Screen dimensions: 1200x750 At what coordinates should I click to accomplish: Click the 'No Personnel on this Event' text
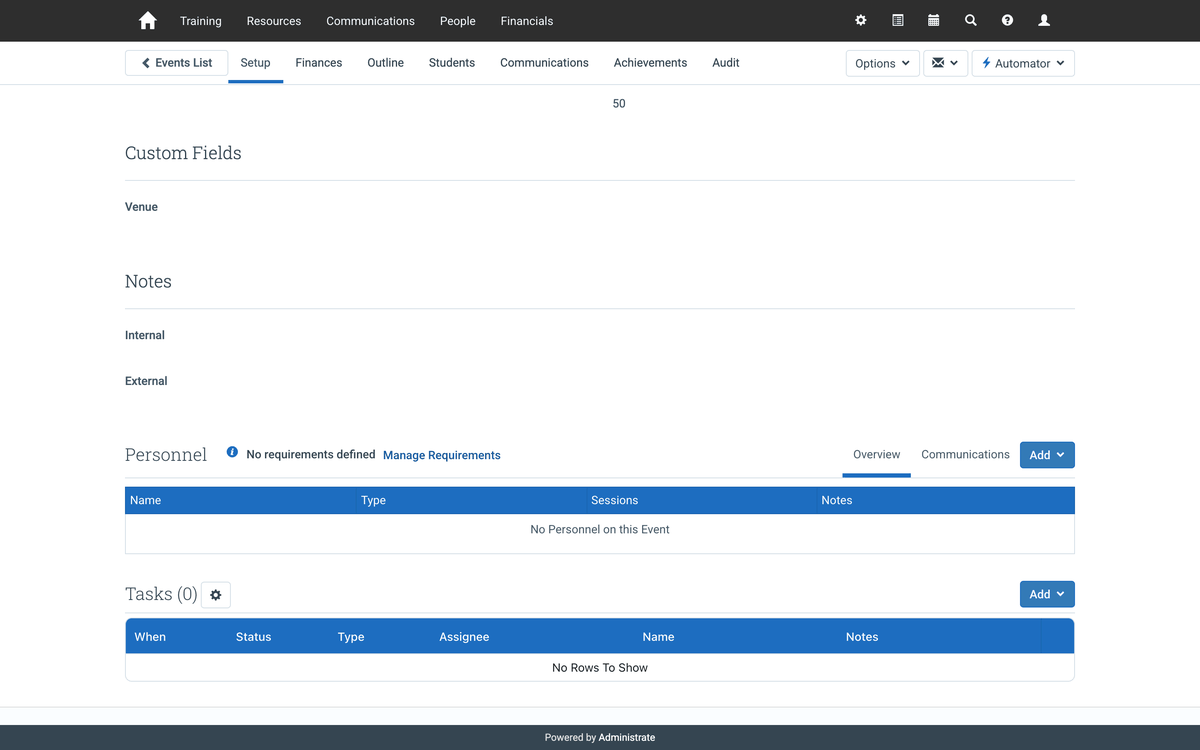(x=600, y=529)
